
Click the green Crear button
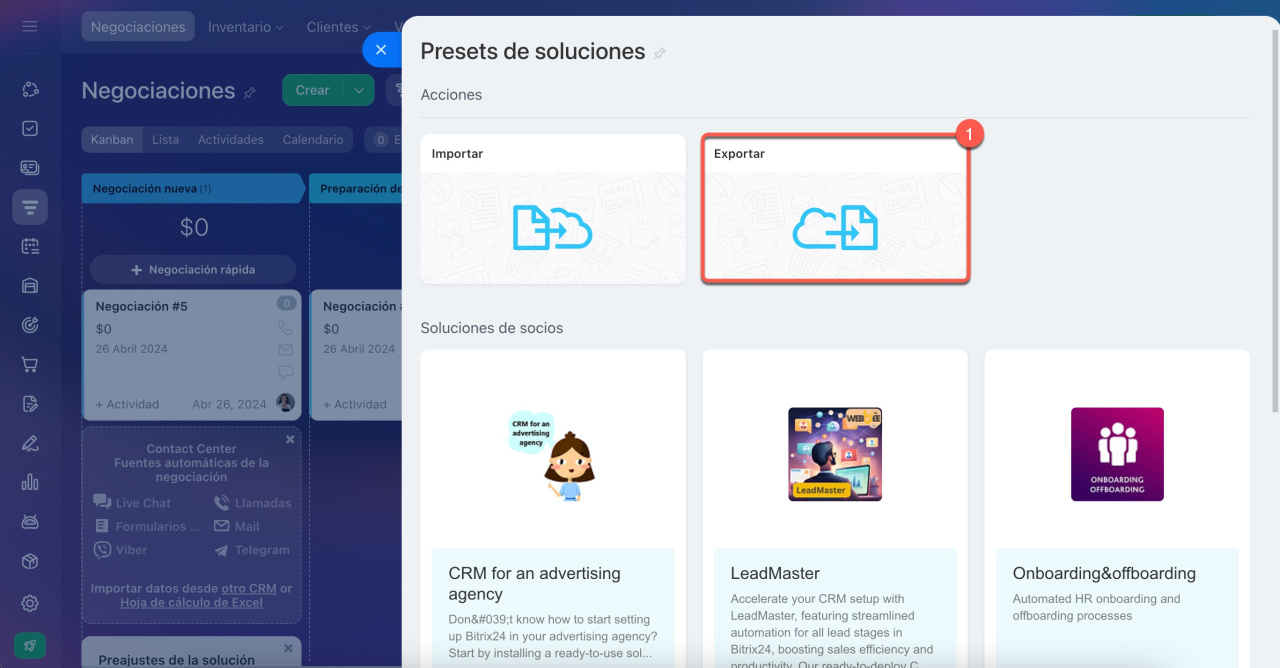pos(313,90)
